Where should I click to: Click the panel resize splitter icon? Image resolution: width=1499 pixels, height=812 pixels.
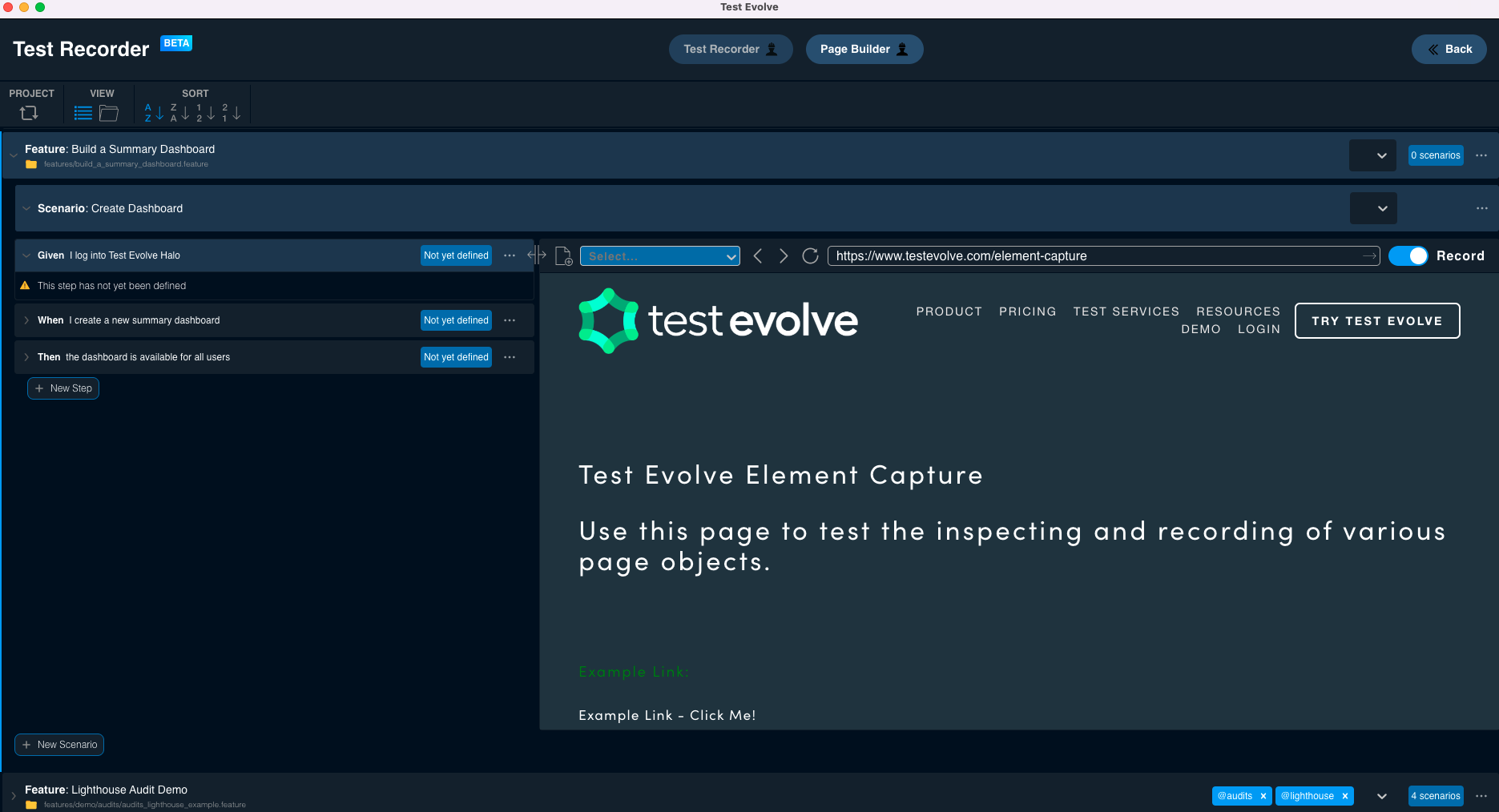click(537, 255)
